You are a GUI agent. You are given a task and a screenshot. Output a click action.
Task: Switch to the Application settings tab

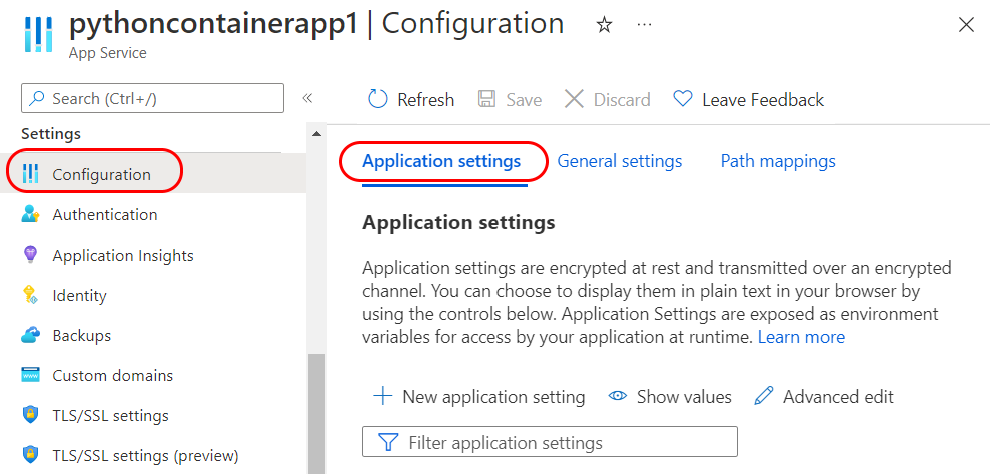[442, 161]
